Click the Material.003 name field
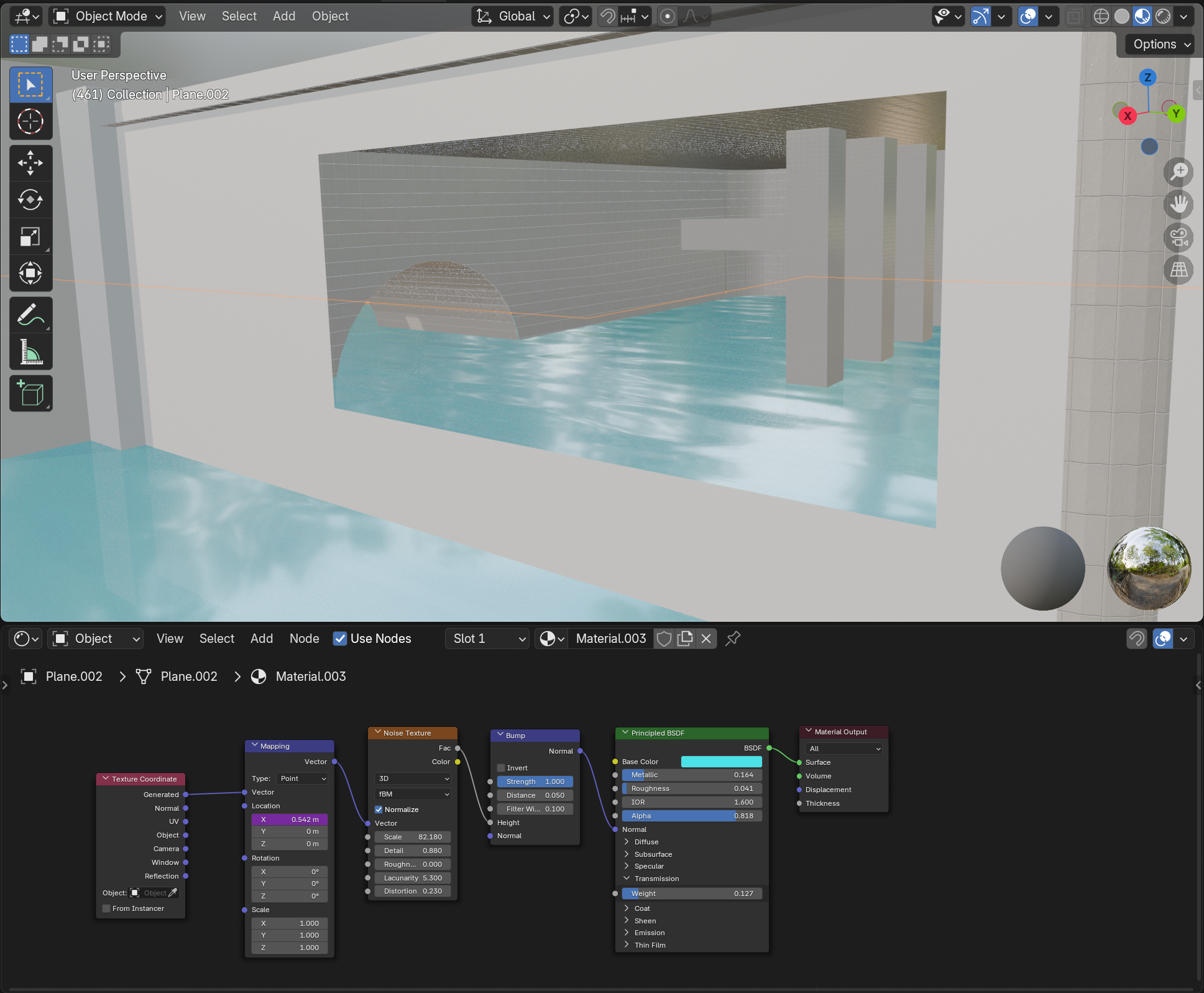 [610, 639]
